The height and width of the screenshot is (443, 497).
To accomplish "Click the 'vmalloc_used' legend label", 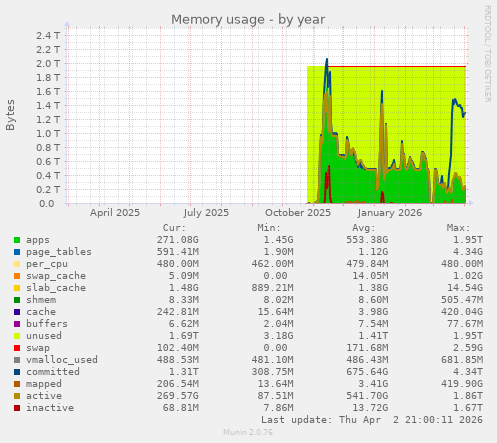I will coord(62,360).
